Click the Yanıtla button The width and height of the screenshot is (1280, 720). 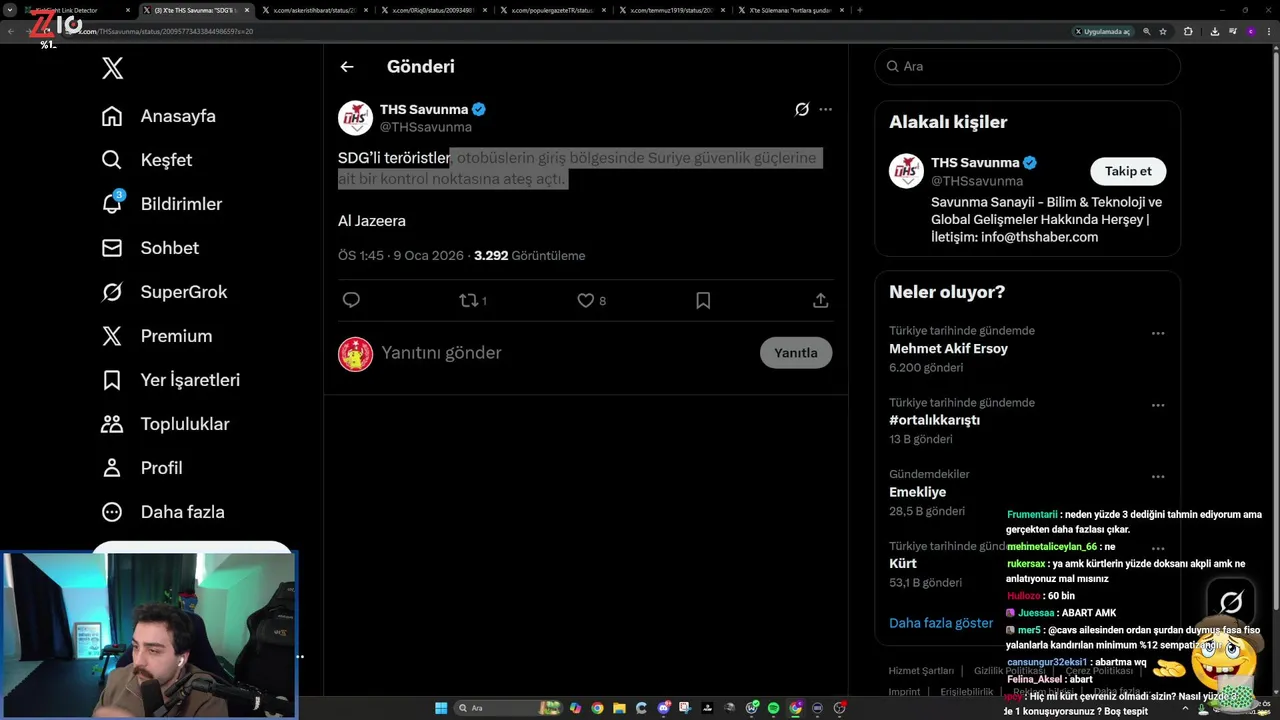[796, 353]
